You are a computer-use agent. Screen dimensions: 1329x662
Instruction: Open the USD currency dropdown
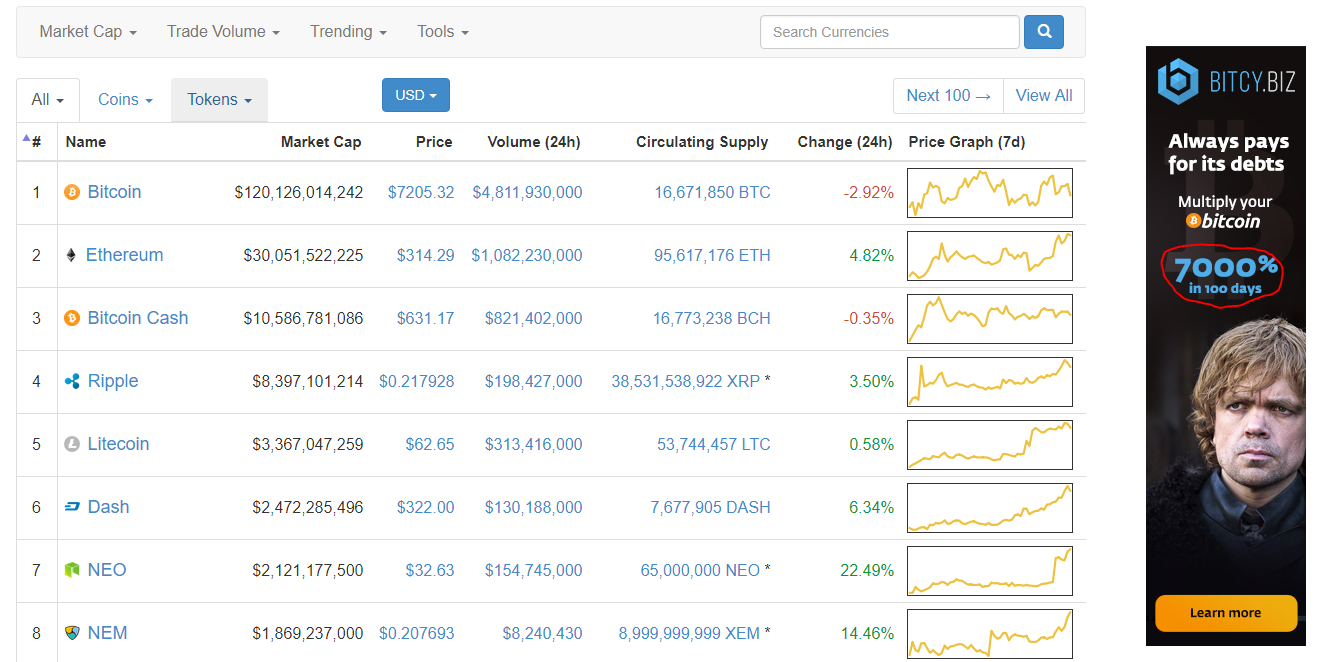416,95
